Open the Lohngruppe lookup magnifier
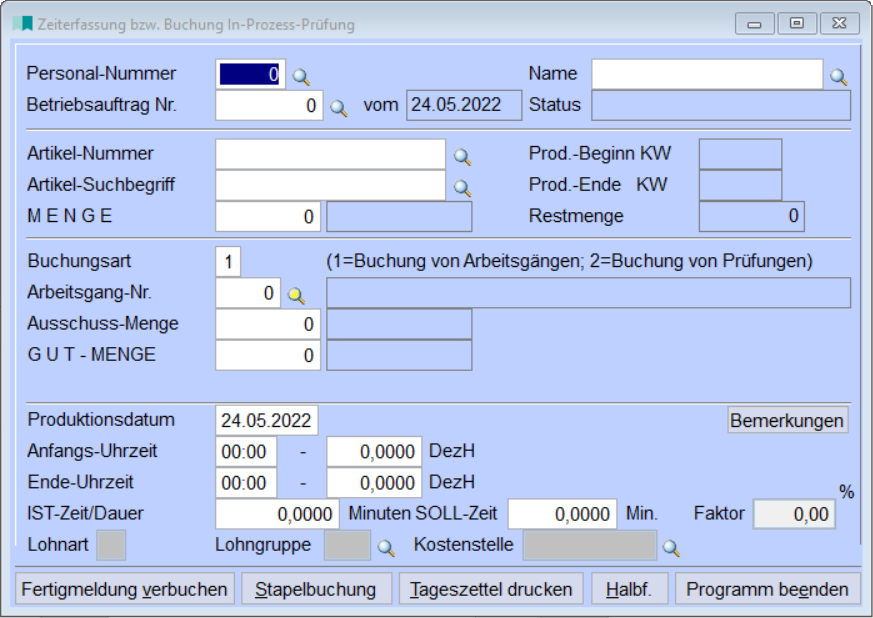Viewport: 873px width, 618px height. (388, 548)
